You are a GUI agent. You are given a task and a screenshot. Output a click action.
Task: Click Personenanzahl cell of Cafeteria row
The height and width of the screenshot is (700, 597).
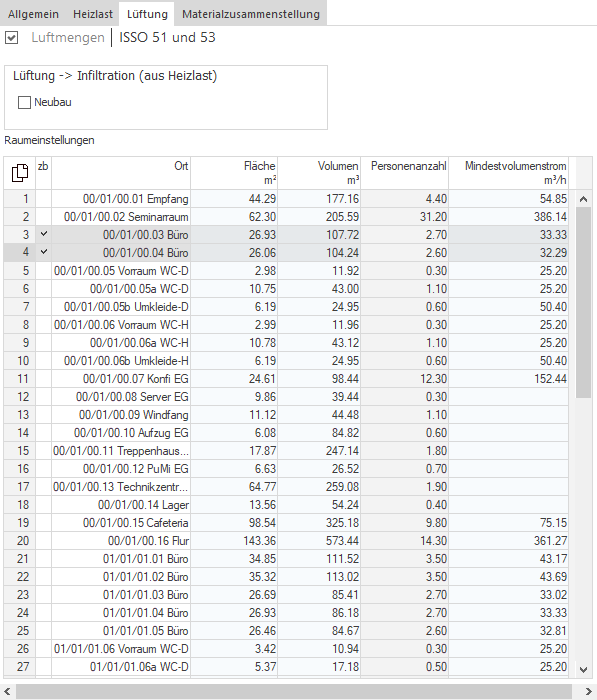tap(405, 523)
